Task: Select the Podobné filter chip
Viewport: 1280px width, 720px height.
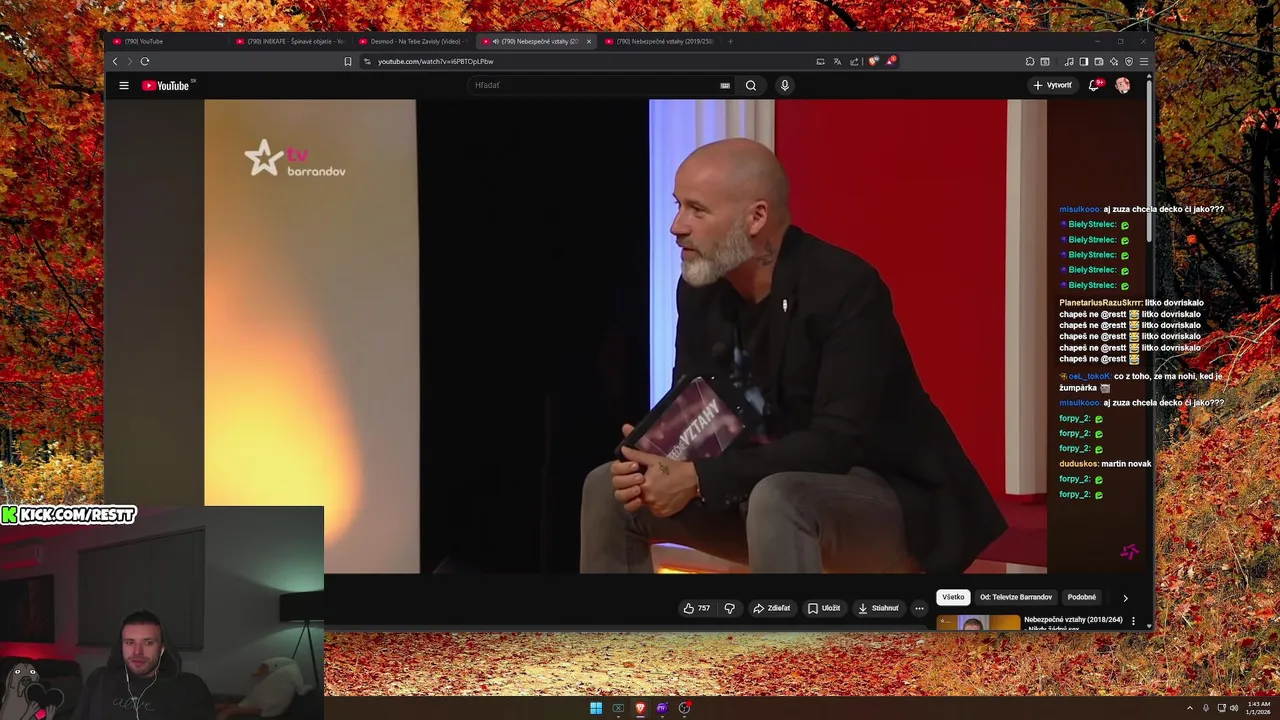Action: click(x=1082, y=597)
